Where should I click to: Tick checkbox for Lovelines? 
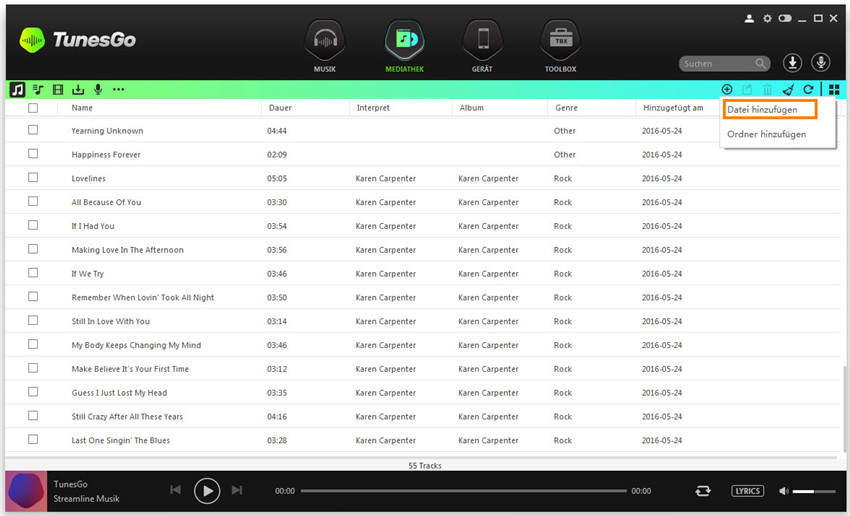[x=33, y=178]
